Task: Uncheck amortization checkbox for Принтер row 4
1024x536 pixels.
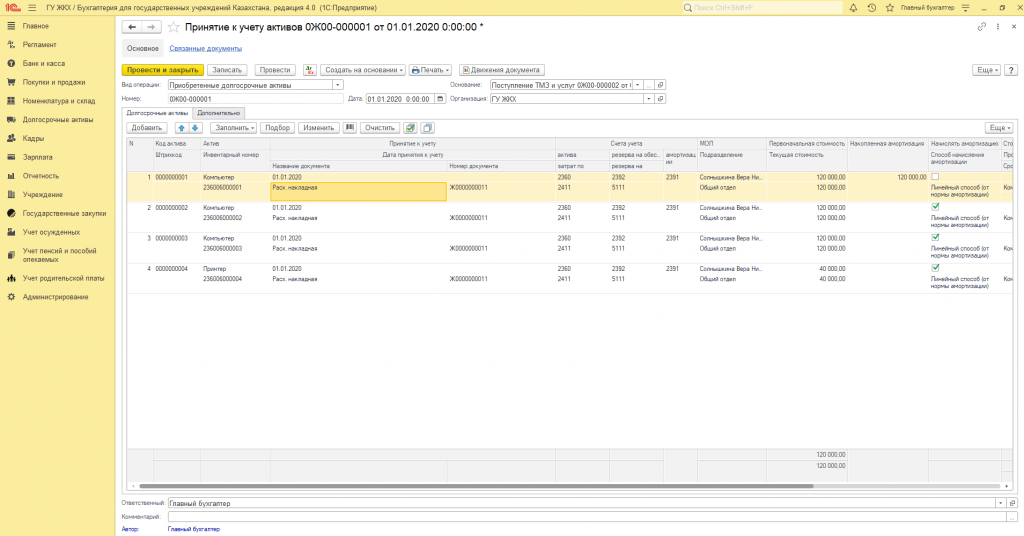Action: 935,268
